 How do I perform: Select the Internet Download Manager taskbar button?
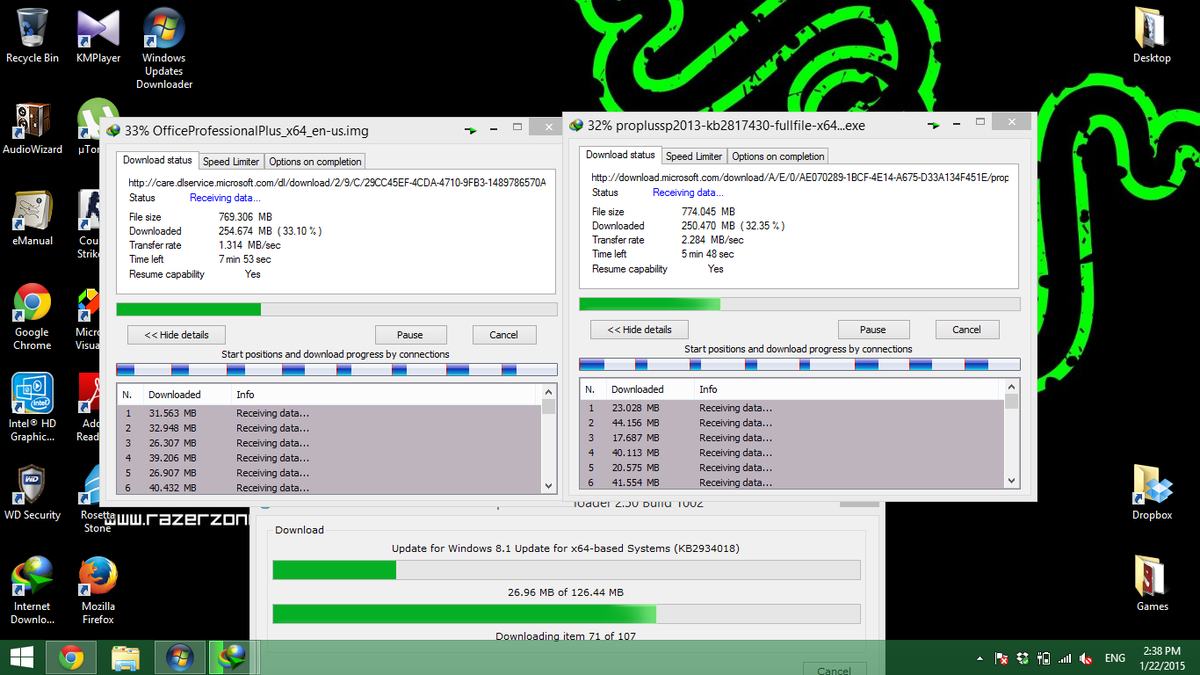tap(234, 657)
